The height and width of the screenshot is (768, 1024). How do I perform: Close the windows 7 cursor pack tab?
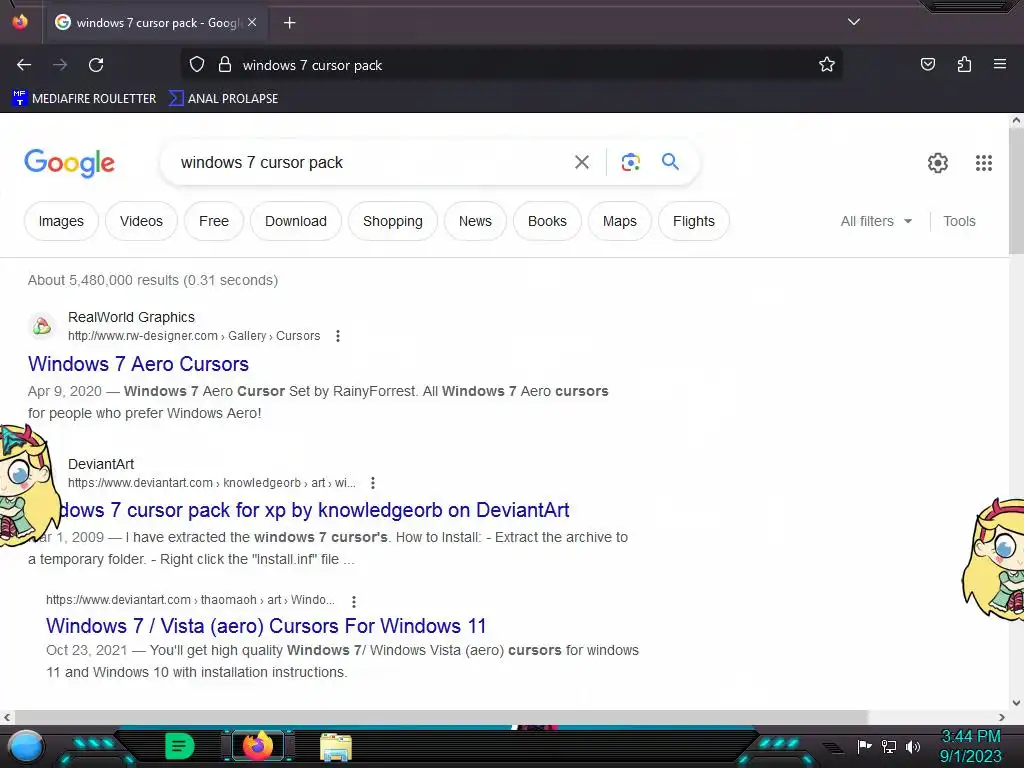pyautogui.click(x=252, y=22)
